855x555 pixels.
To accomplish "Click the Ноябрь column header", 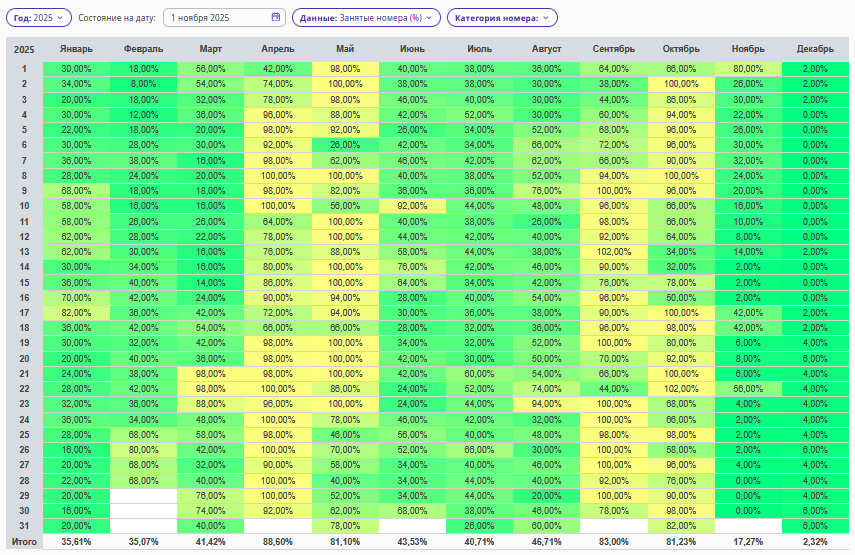I will (748, 49).
